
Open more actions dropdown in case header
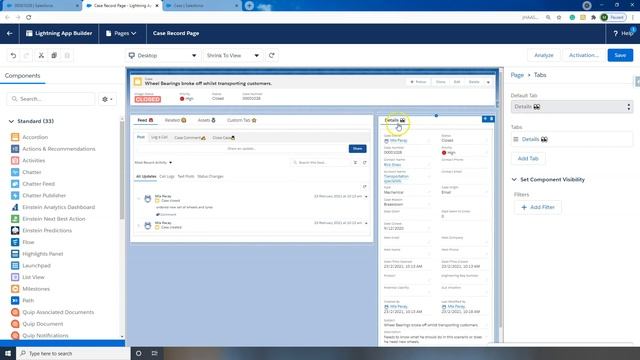tap(488, 82)
